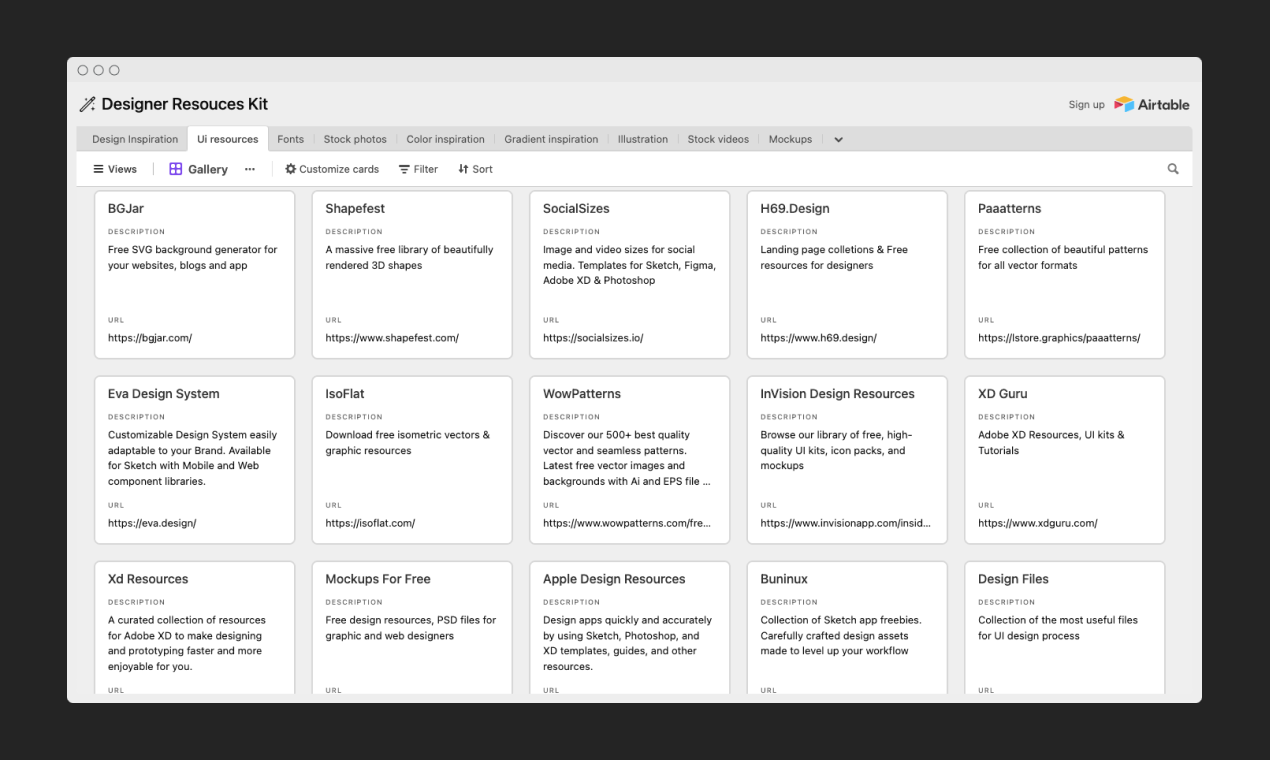Click the lstore.graphics/paaatterns URL
This screenshot has height=760, width=1270.
(1059, 338)
